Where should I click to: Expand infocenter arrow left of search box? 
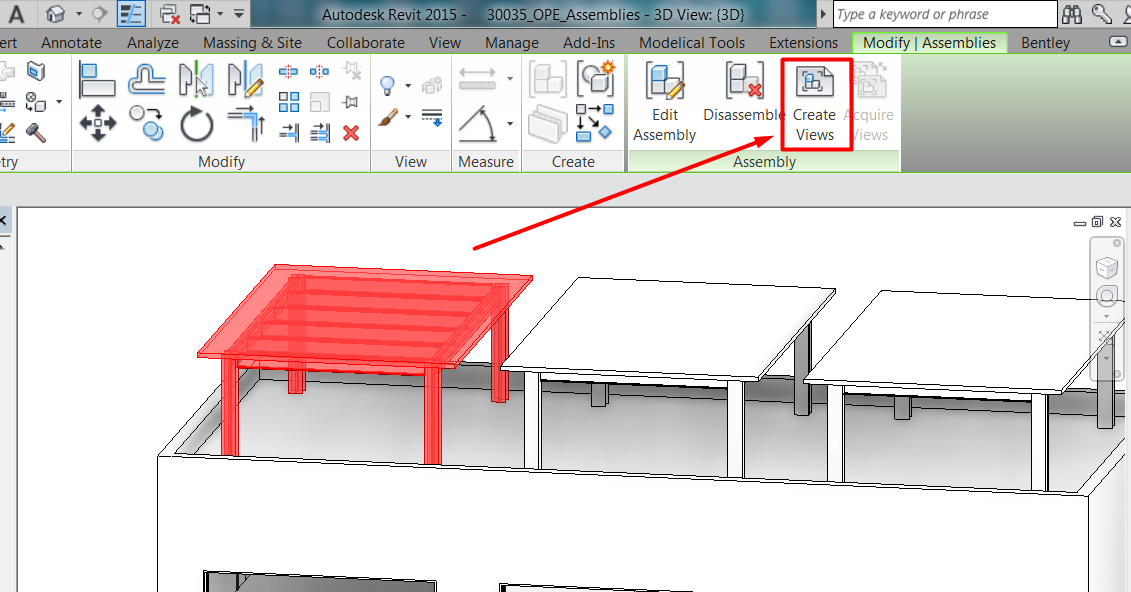click(823, 14)
